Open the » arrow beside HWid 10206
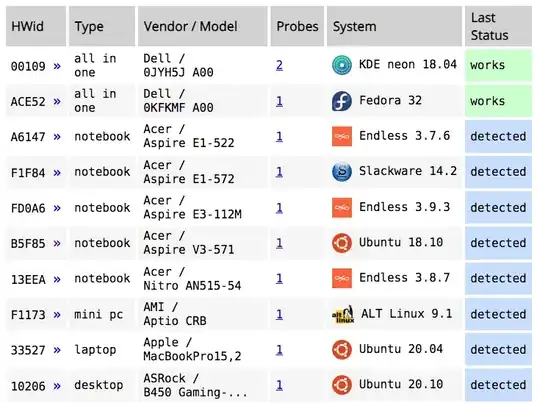Screen dimensions: 540x403 pyautogui.click(x=57, y=385)
